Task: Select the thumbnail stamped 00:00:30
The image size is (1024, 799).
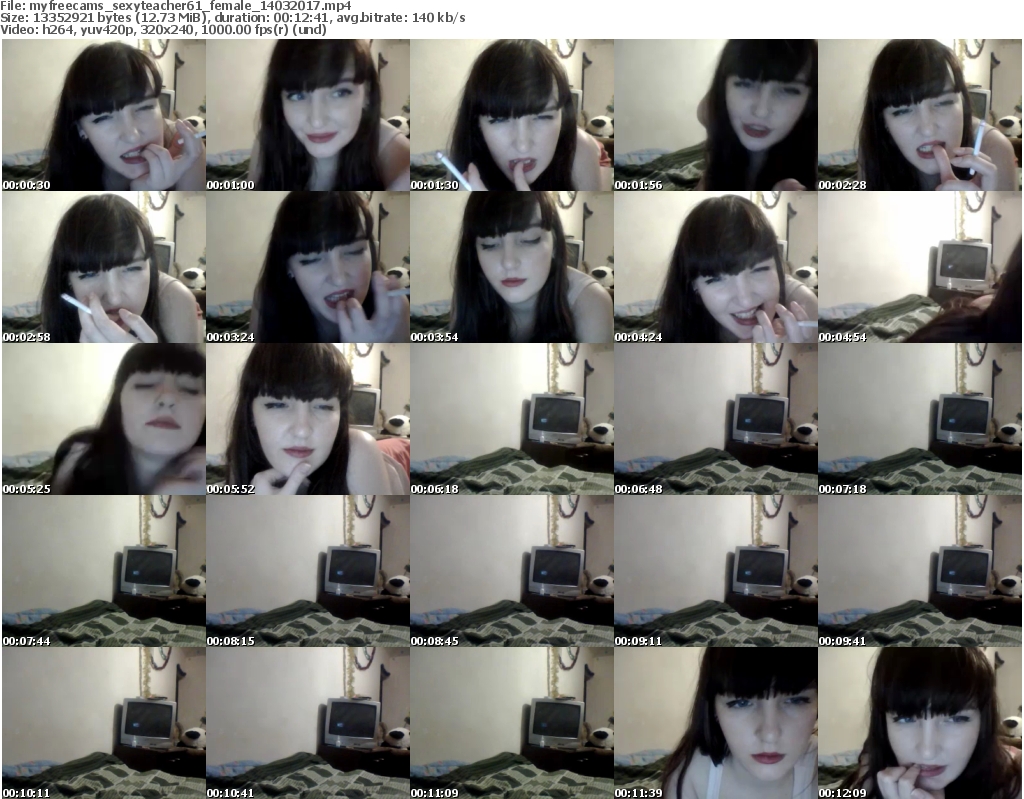Action: 104,115
